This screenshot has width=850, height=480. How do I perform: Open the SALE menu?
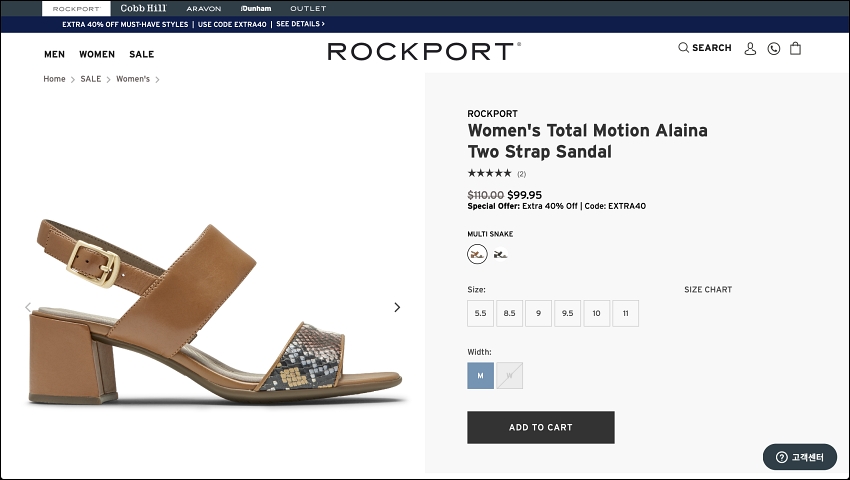coord(141,54)
